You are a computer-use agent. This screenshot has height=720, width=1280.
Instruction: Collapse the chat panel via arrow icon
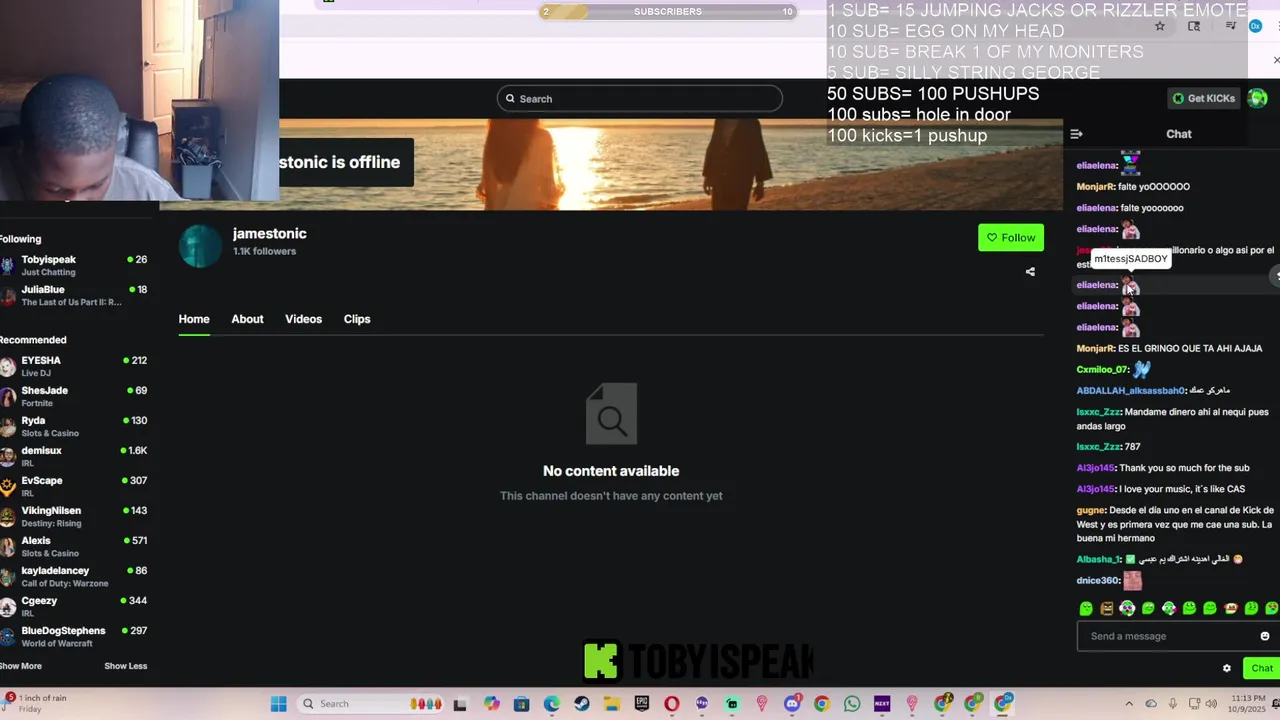[x=1076, y=134]
